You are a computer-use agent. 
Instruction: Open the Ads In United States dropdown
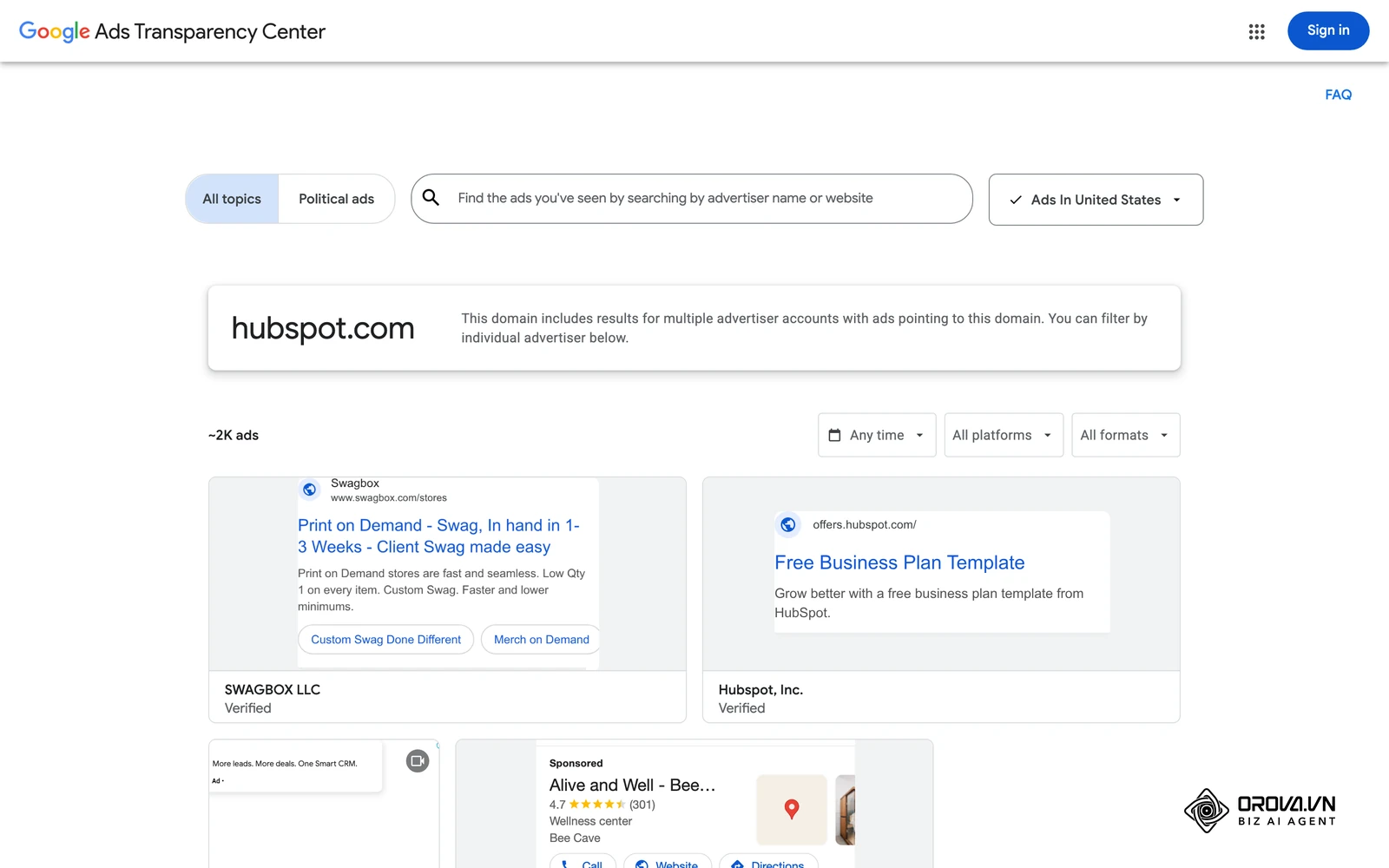click(x=1096, y=200)
